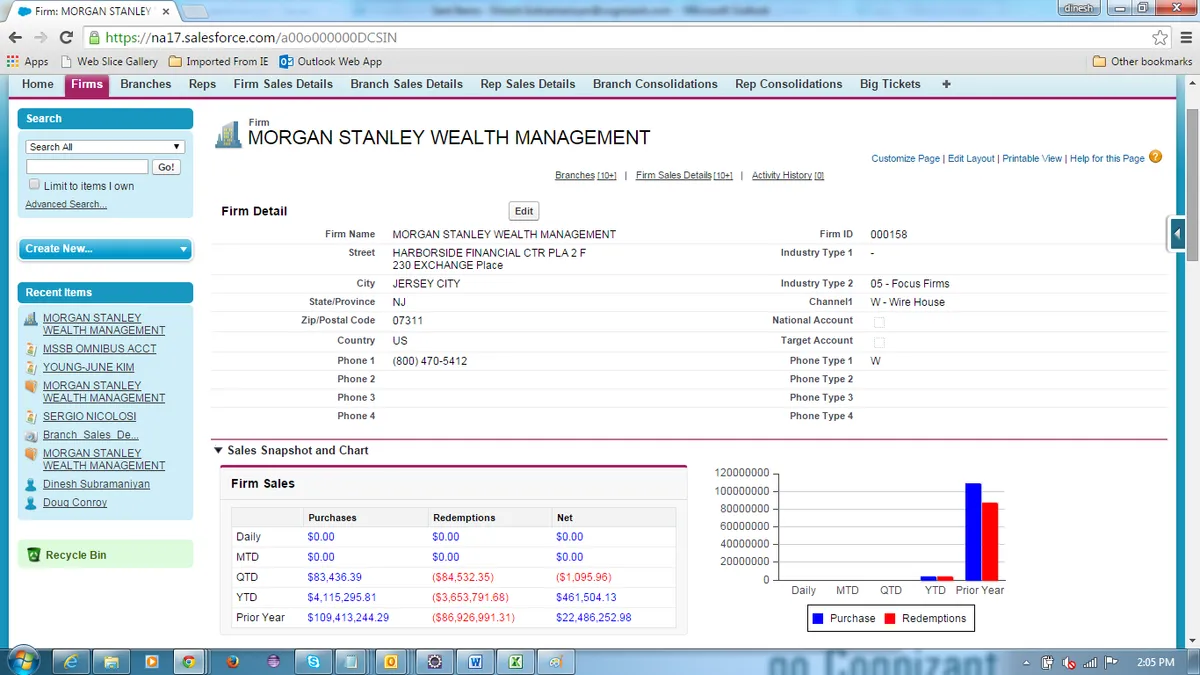Jump to Activity History related list
Screen dimensions: 1200x675
coord(788,176)
